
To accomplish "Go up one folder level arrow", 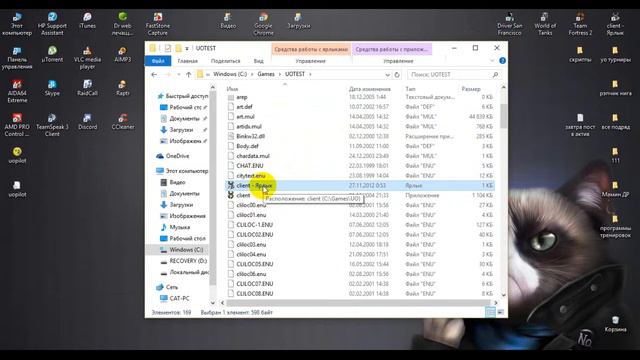I will point(188,75).
